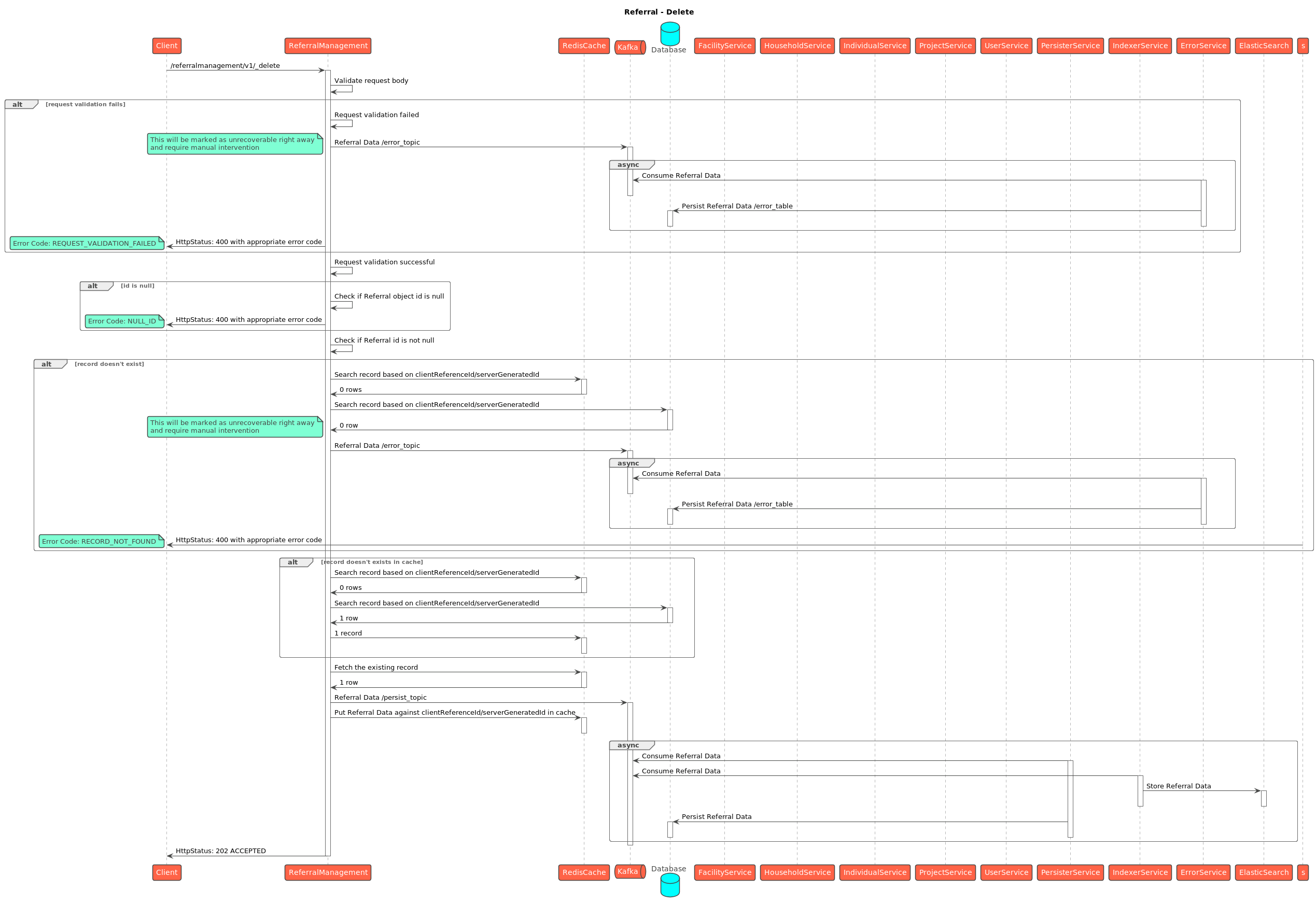Viewport: 1316px width, 905px height.
Task: Click the Kafka queue shape at bottom
Action: (629, 871)
